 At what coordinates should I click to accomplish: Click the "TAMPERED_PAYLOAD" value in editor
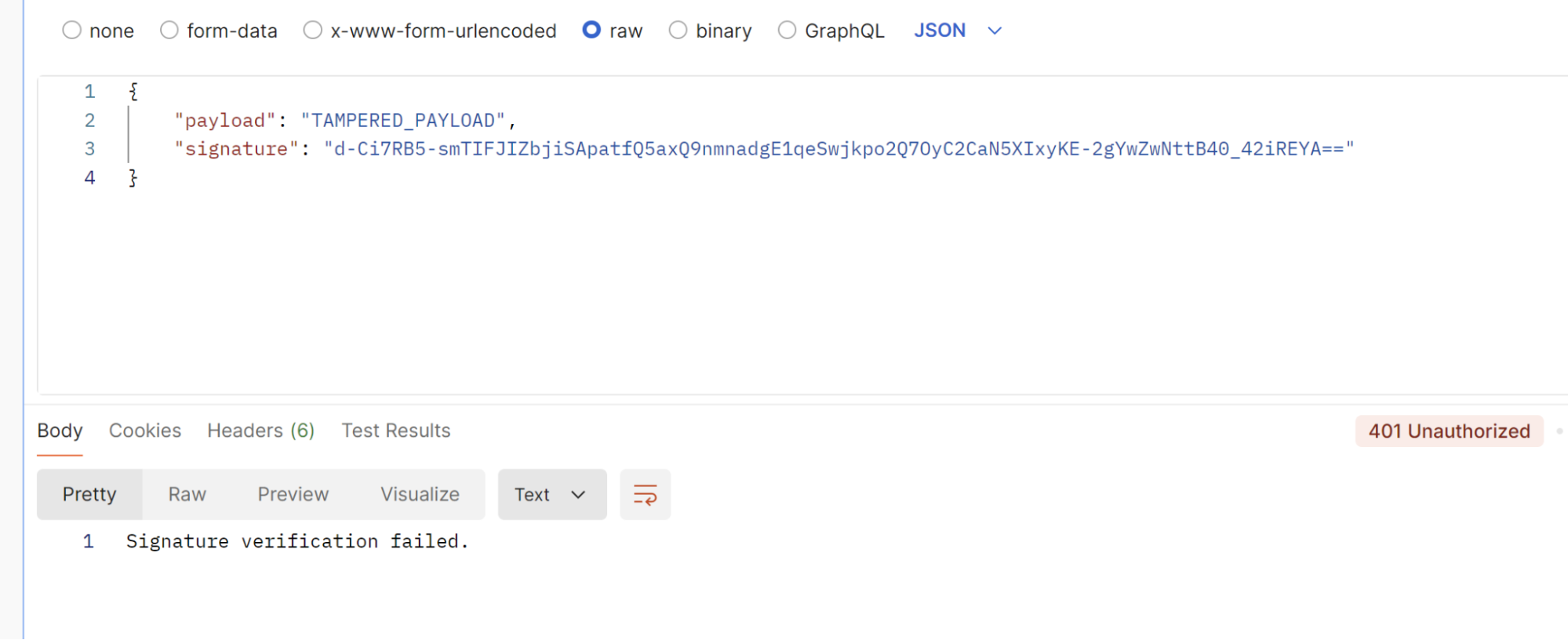click(403, 120)
